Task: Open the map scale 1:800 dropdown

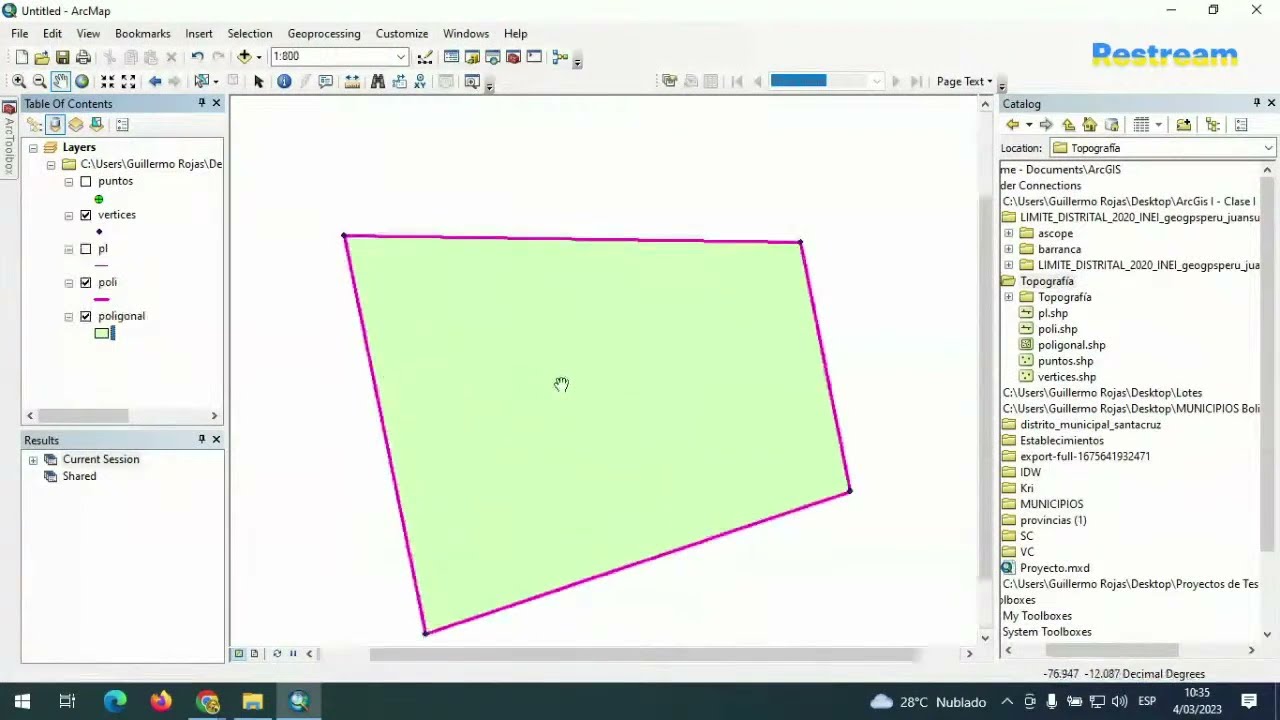Action: [400, 57]
